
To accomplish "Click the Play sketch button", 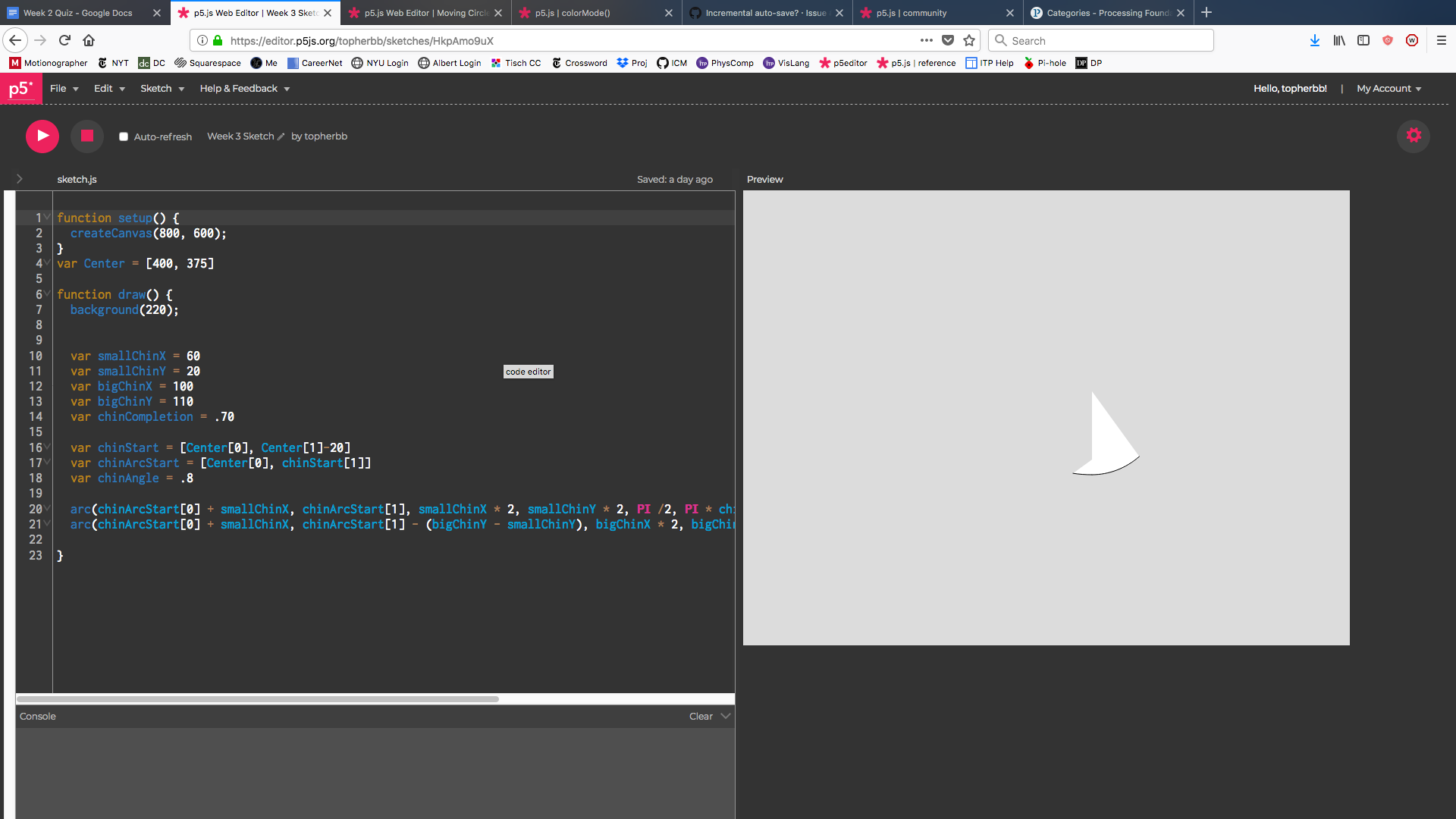I will 42,136.
